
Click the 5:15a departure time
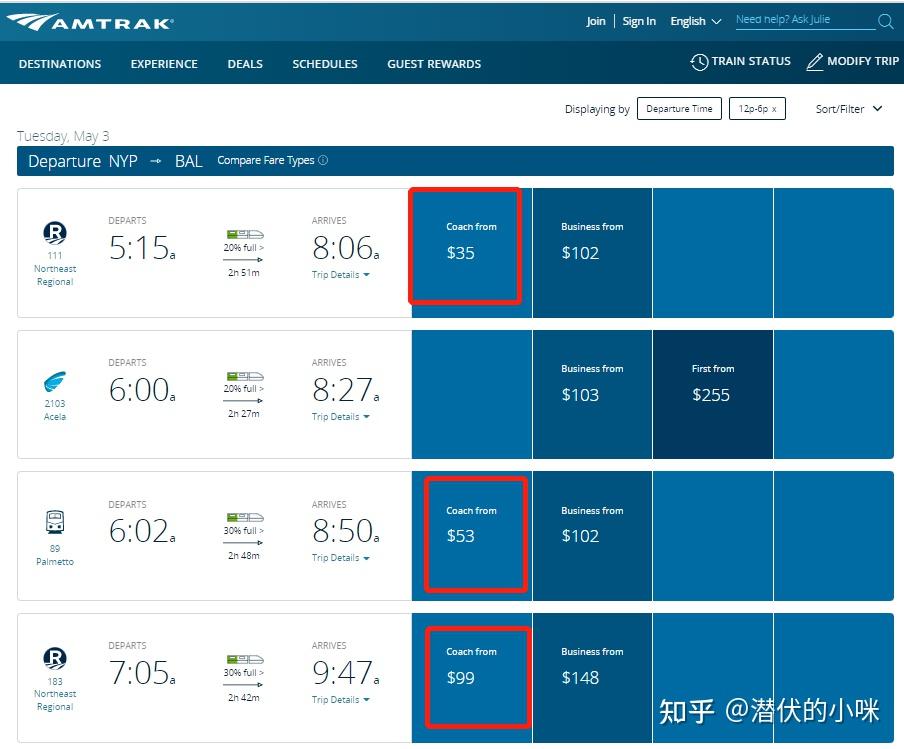coord(142,248)
